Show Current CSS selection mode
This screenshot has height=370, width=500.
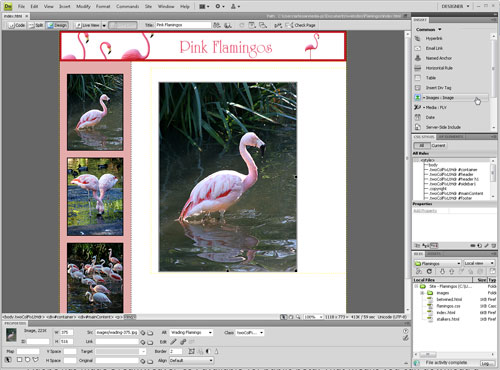[438, 146]
